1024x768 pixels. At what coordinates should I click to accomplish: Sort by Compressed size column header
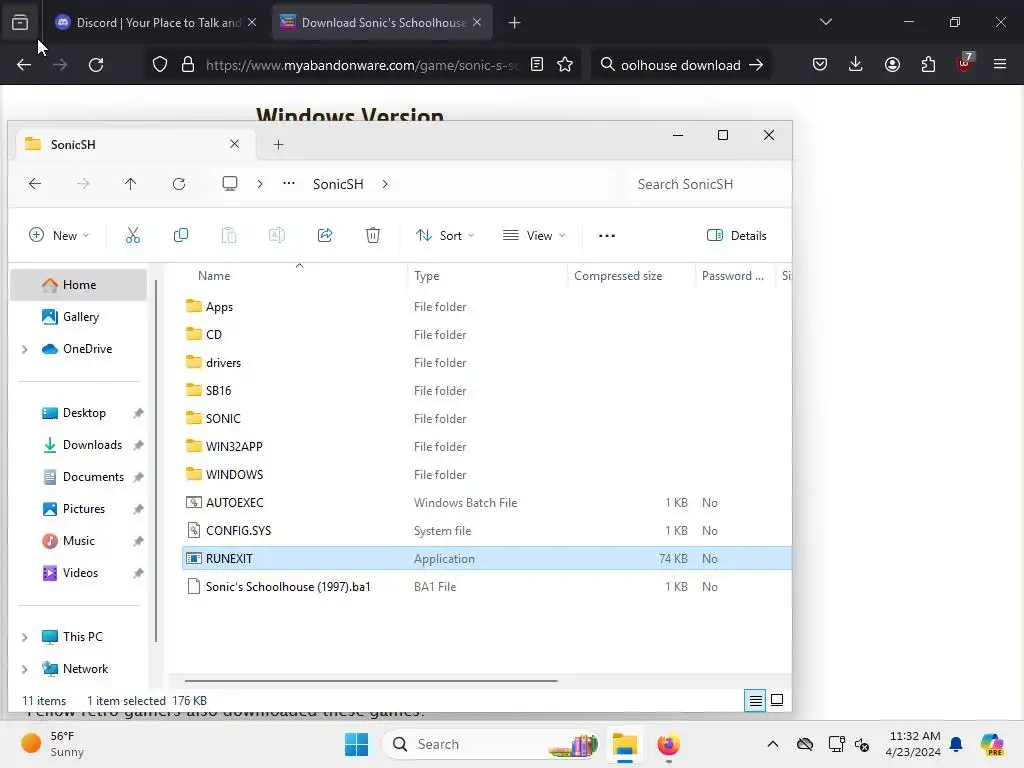pos(618,276)
